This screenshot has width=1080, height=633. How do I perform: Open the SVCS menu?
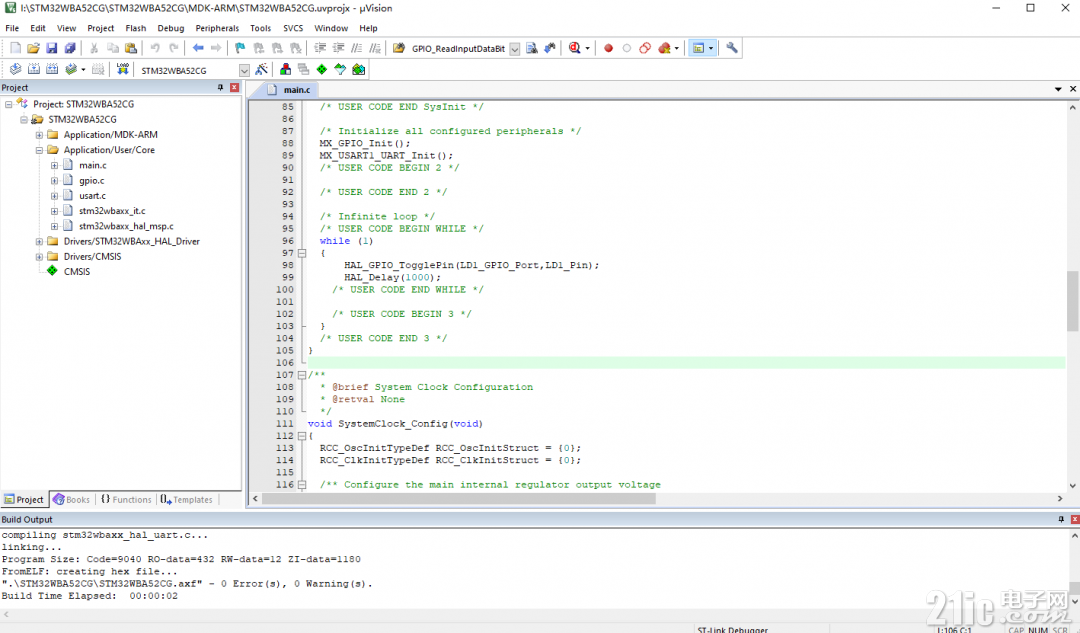tap(293, 28)
